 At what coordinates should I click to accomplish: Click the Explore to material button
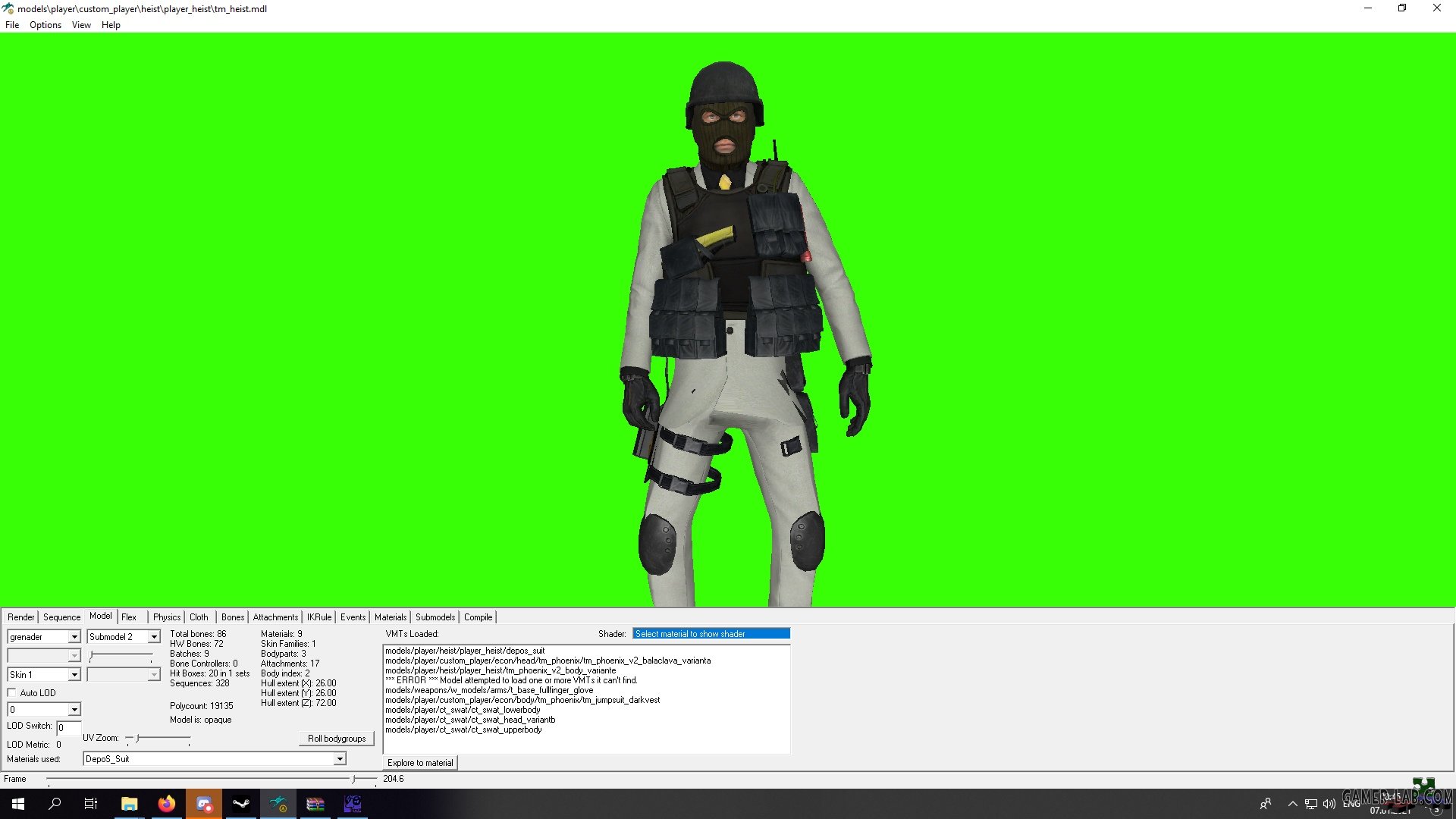(x=420, y=763)
